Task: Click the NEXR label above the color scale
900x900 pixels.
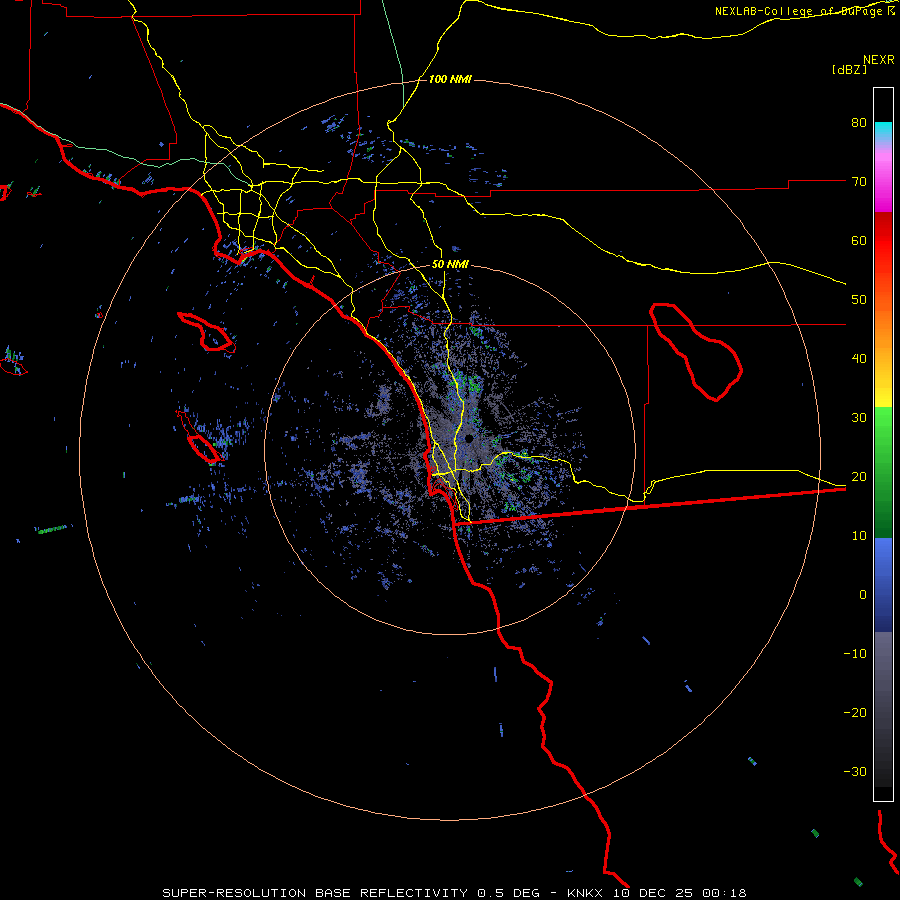Action: pos(878,59)
